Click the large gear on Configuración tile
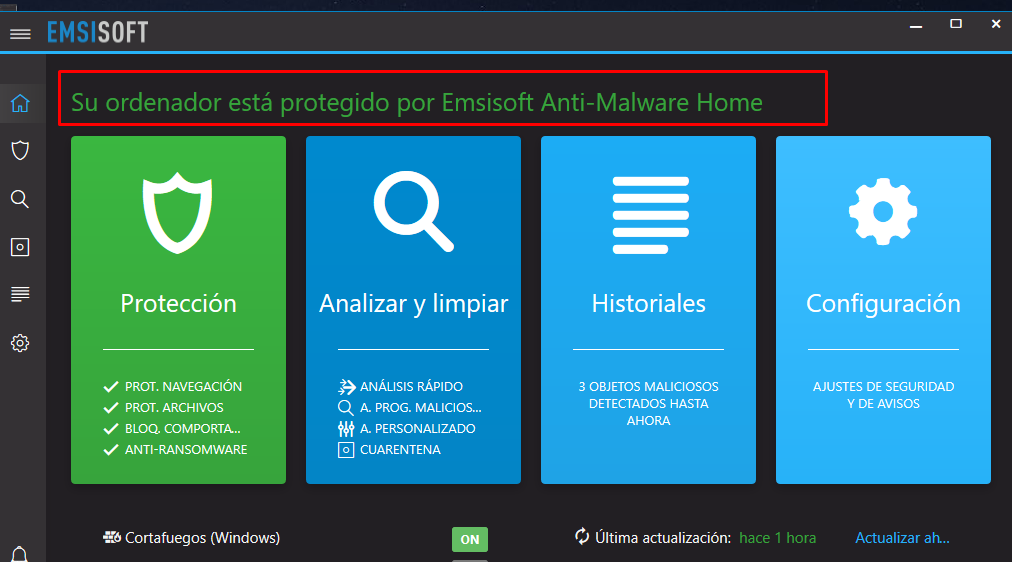The image size is (1012, 562). (x=883, y=212)
